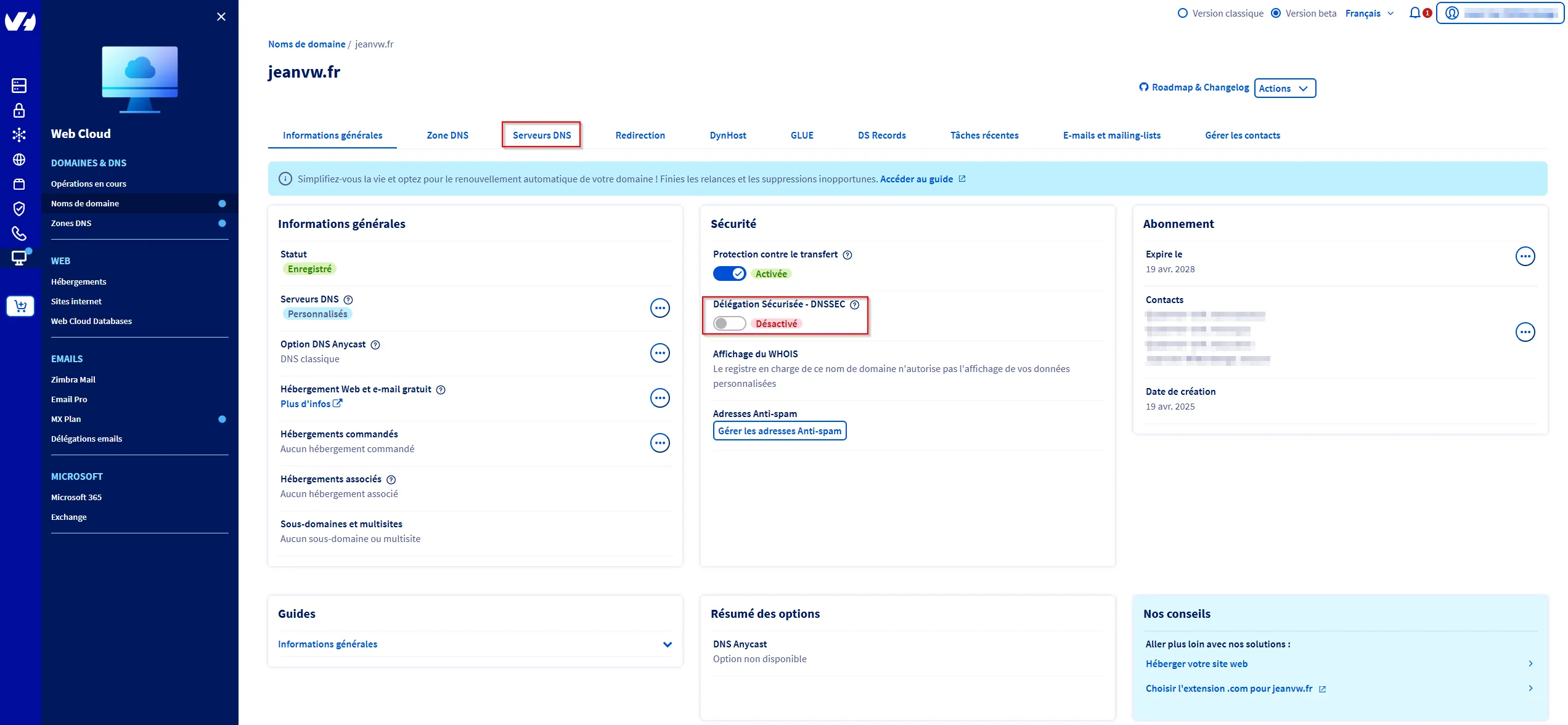
Task: Open the Actions dropdown menu
Action: [x=1284, y=88]
